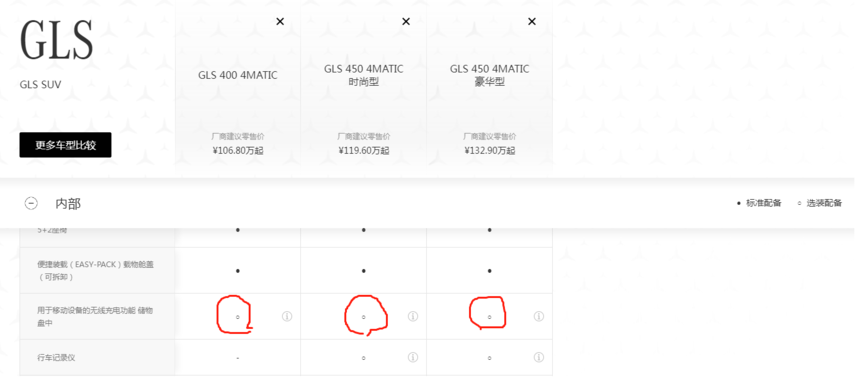860x390 pixels.
Task: Click the EASY-PACK 载物舱盖 row label
Action: pos(95,270)
